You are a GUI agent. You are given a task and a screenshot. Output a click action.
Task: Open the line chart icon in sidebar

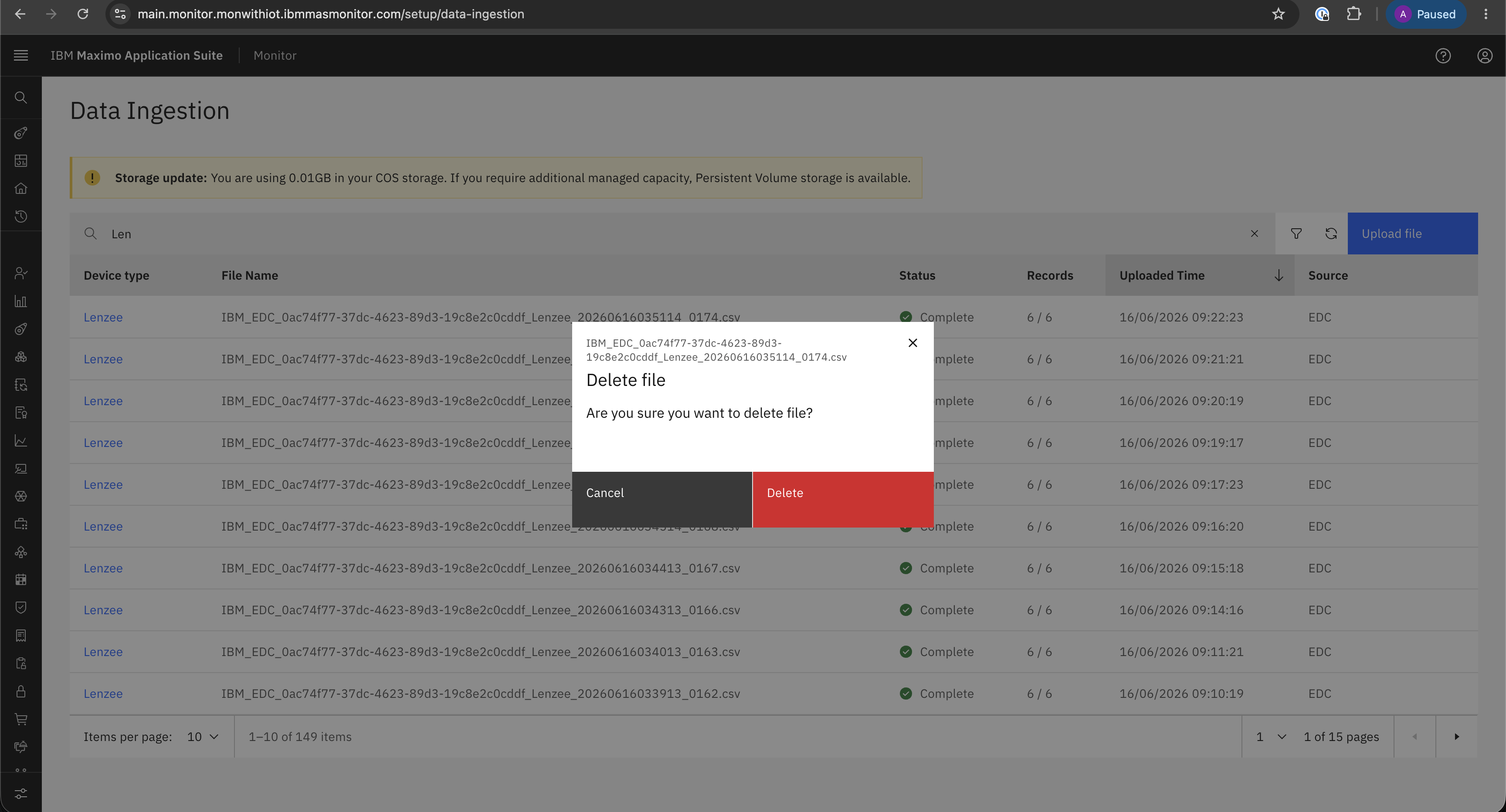[21, 441]
